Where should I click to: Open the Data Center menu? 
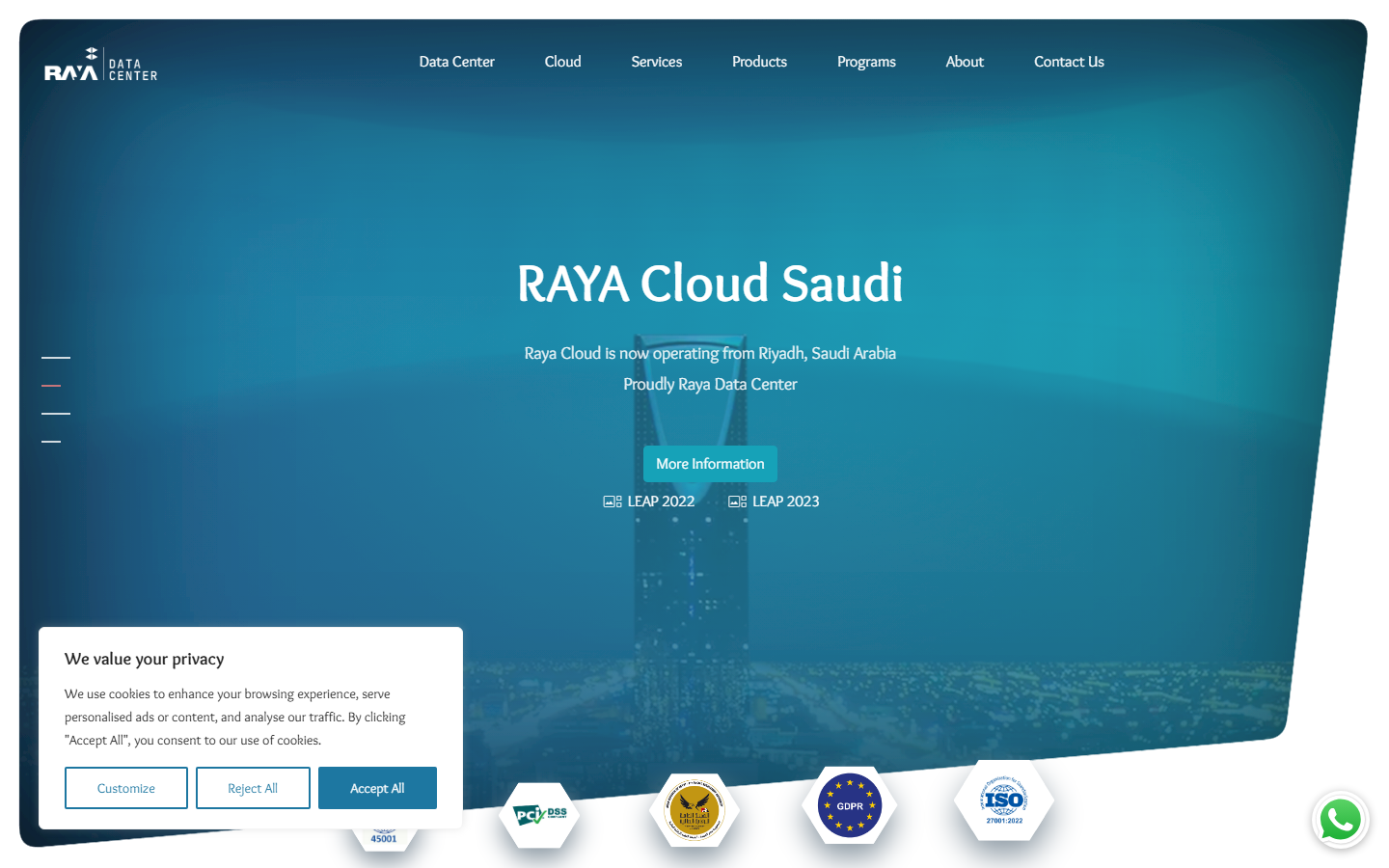tap(456, 62)
